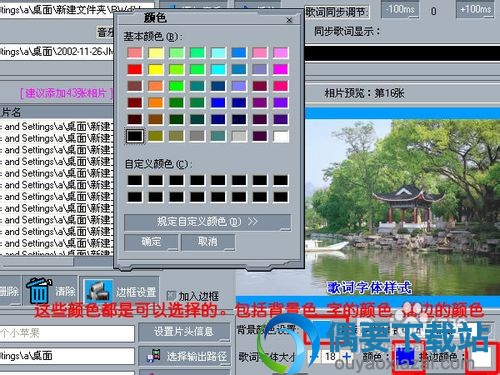Image resolution: width=500 pixels, height=375 pixels.
Task: Click the 建议添加43张相片 hint text
Action: 67,93
